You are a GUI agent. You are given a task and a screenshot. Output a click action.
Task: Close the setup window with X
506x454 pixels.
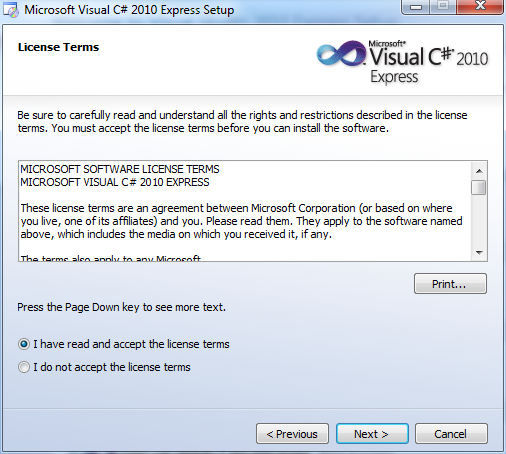[480, 6]
